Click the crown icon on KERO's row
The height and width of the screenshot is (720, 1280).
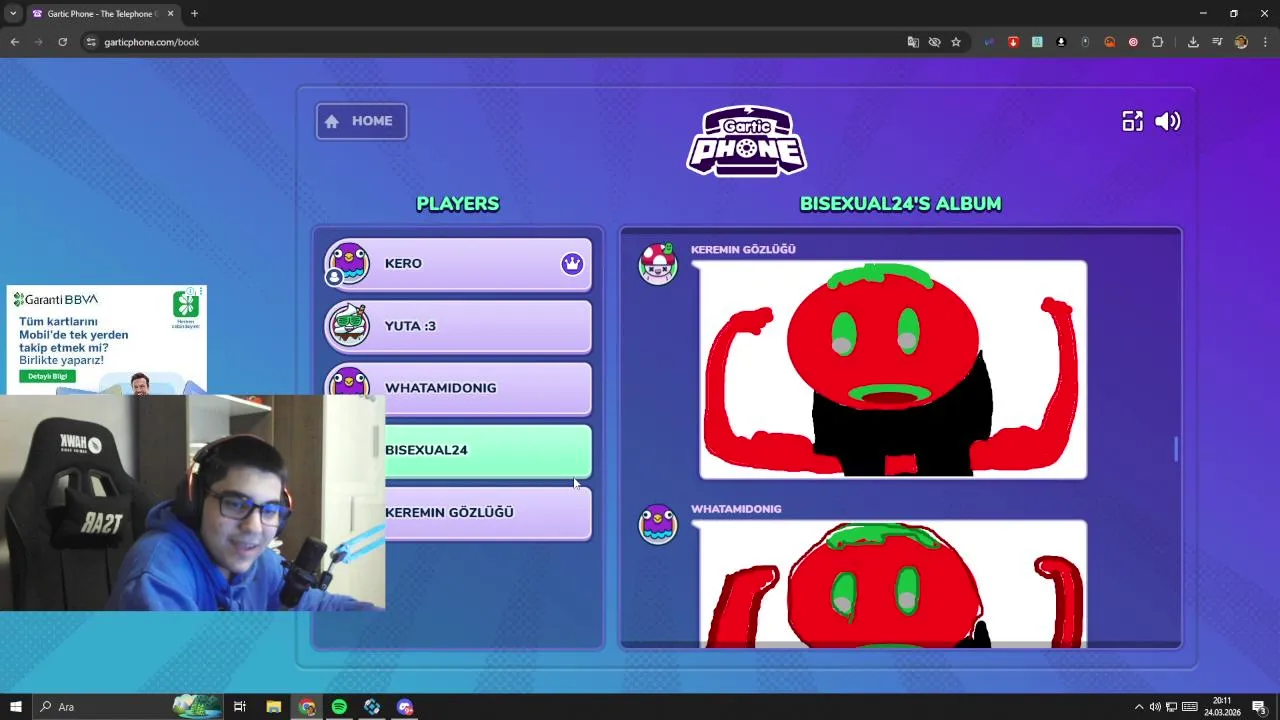tap(572, 264)
